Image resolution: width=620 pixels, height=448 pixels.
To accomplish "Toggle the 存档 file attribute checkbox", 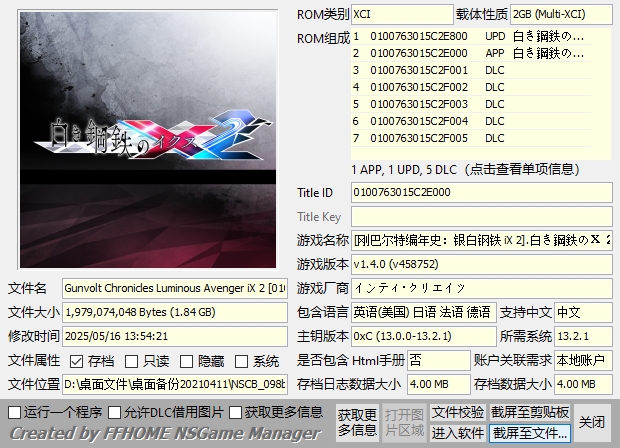I will pyautogui.click(x=77, y=361).
